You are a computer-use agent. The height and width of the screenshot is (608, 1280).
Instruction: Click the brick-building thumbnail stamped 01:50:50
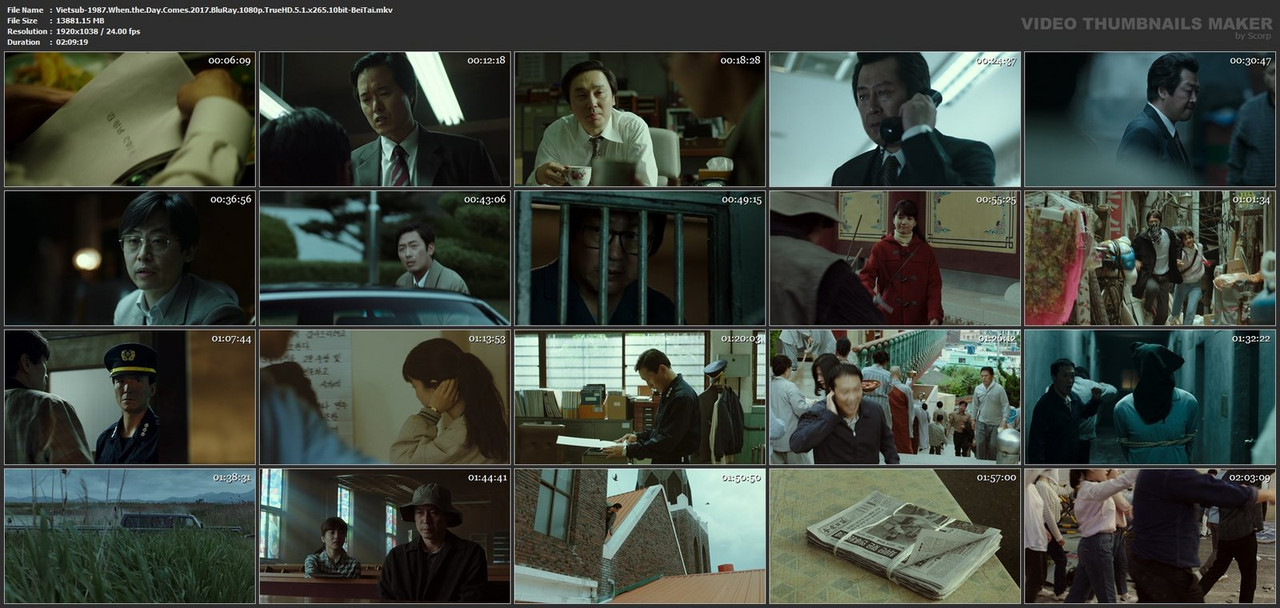[x=640, y=537]
